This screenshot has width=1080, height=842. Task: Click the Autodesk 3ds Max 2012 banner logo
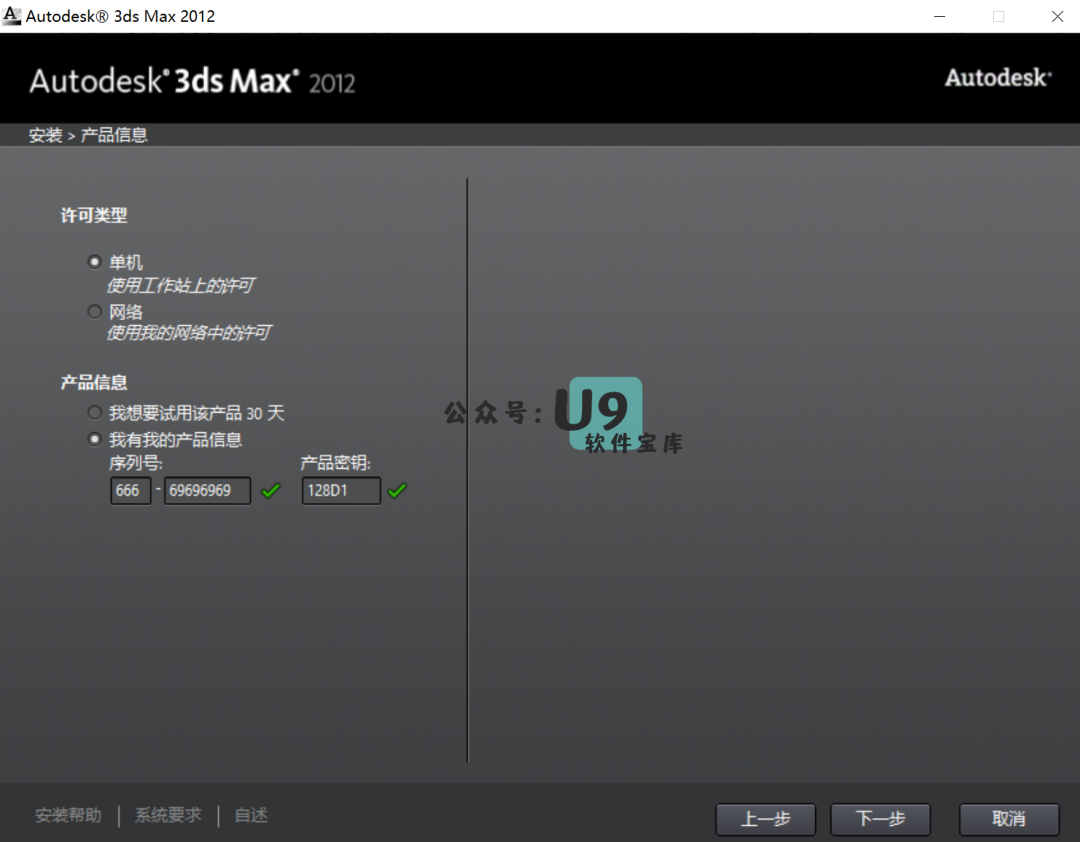tap(192, 81)
